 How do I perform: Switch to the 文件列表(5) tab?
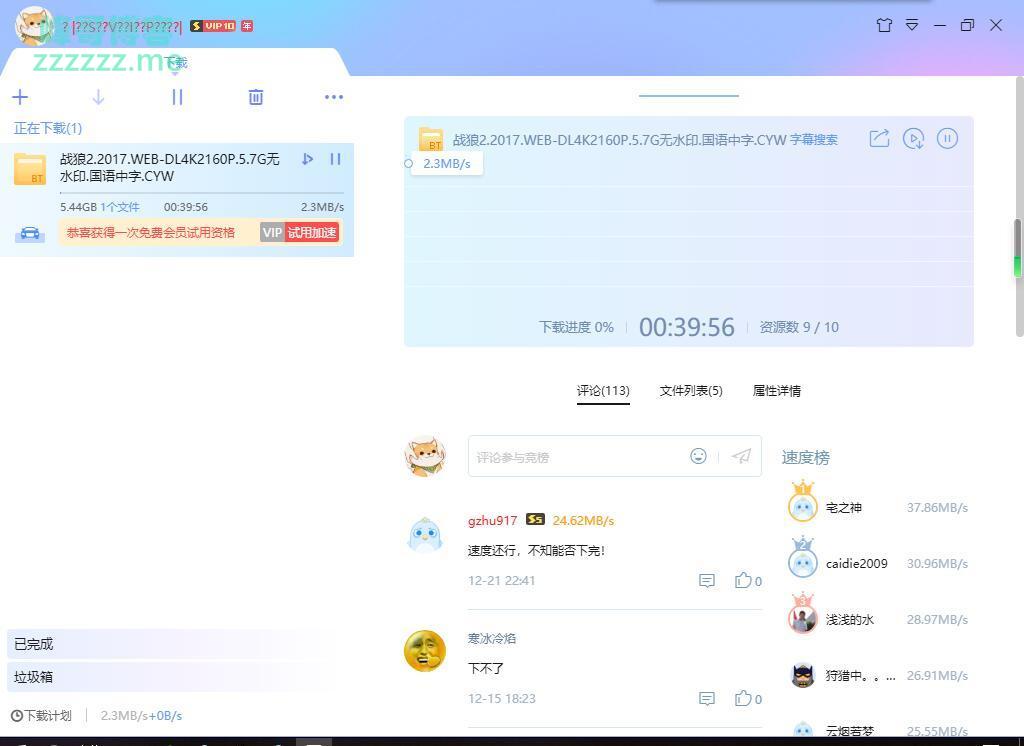tap(690, 391)
